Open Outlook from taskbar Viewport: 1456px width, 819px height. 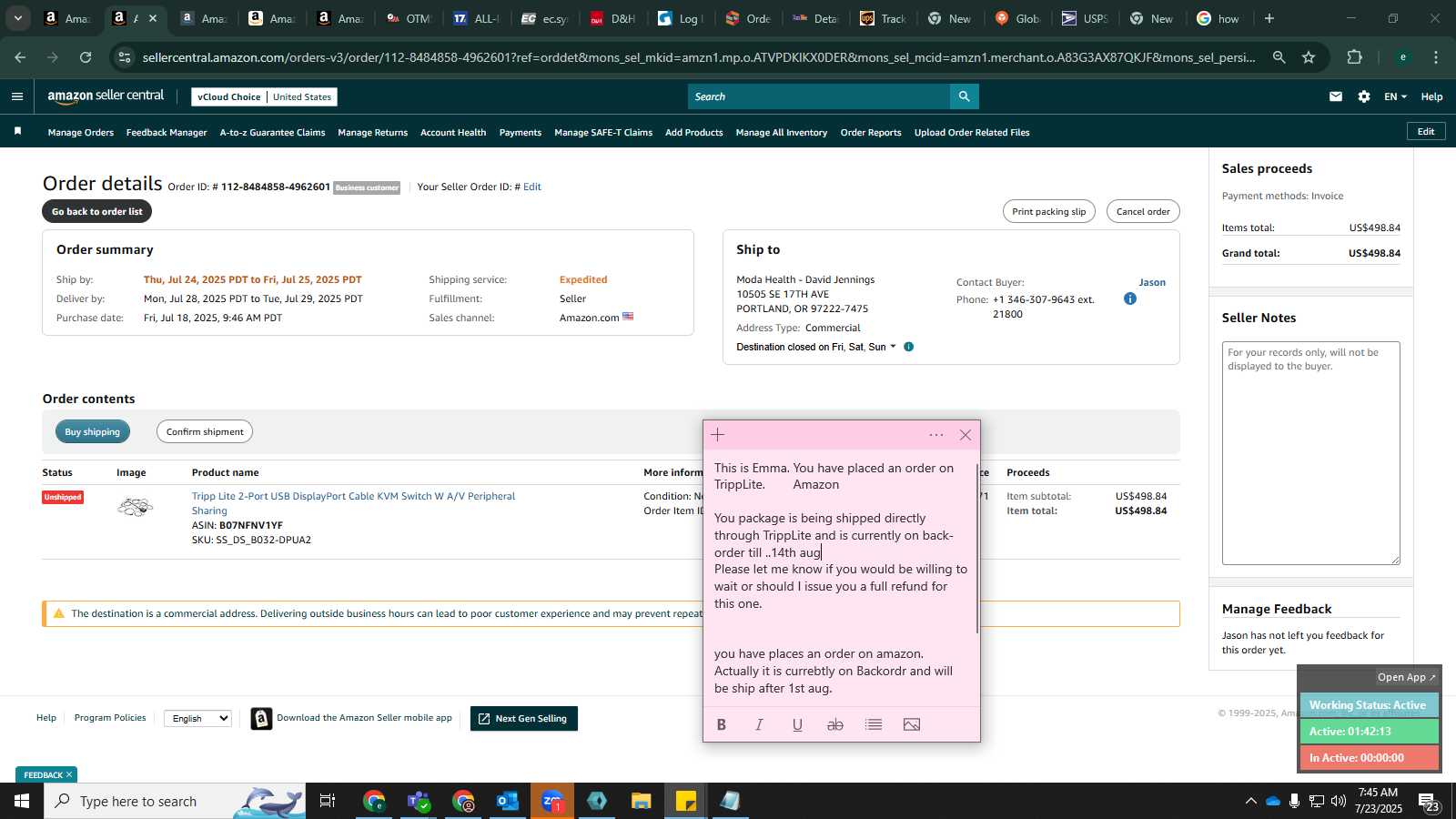[x=507, y=801]
